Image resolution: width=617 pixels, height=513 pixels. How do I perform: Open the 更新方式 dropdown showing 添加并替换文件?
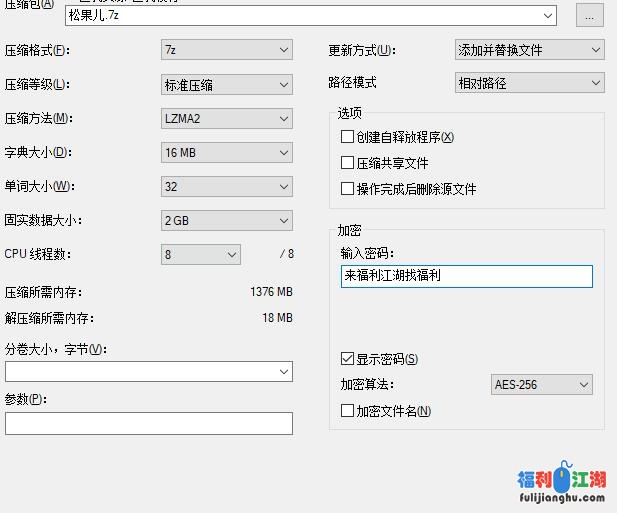pyautogui.click(x=596, y=50)
